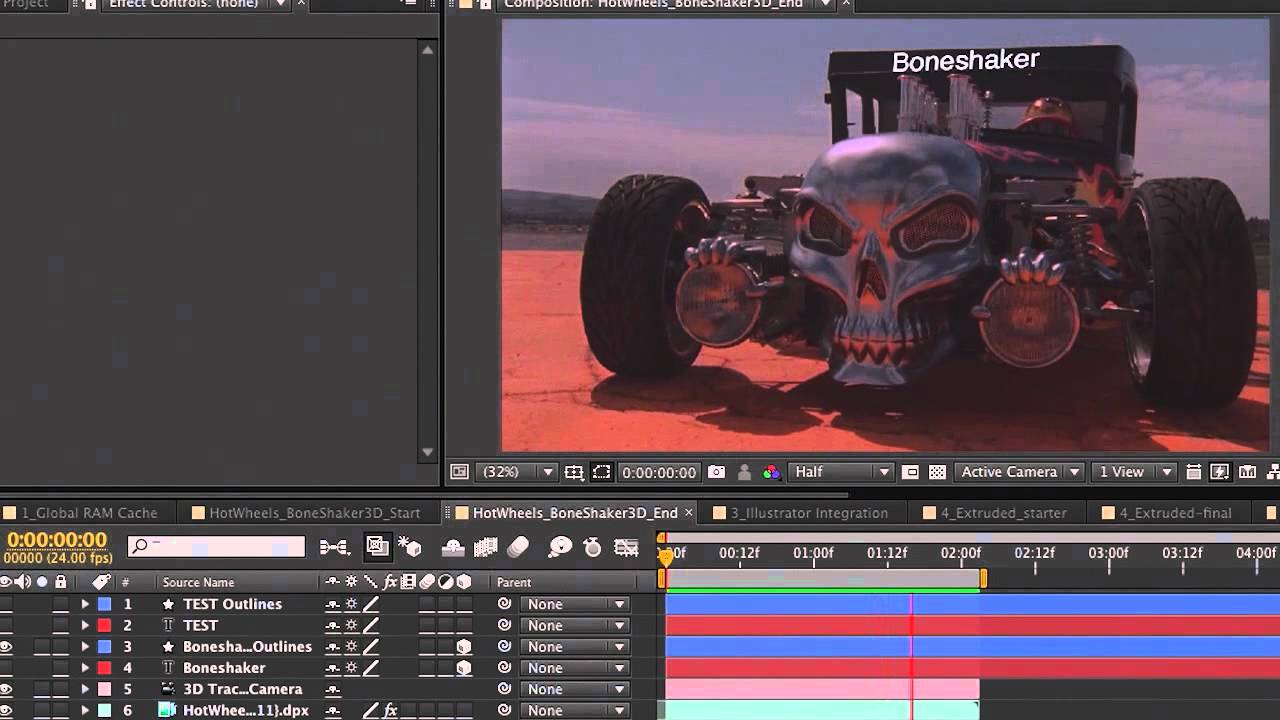The width and height of the screenshot is (1280, 720).
Task: Toggle 3D Layer switch on Bonesha...Outlines
Action: tap(464, 647)
